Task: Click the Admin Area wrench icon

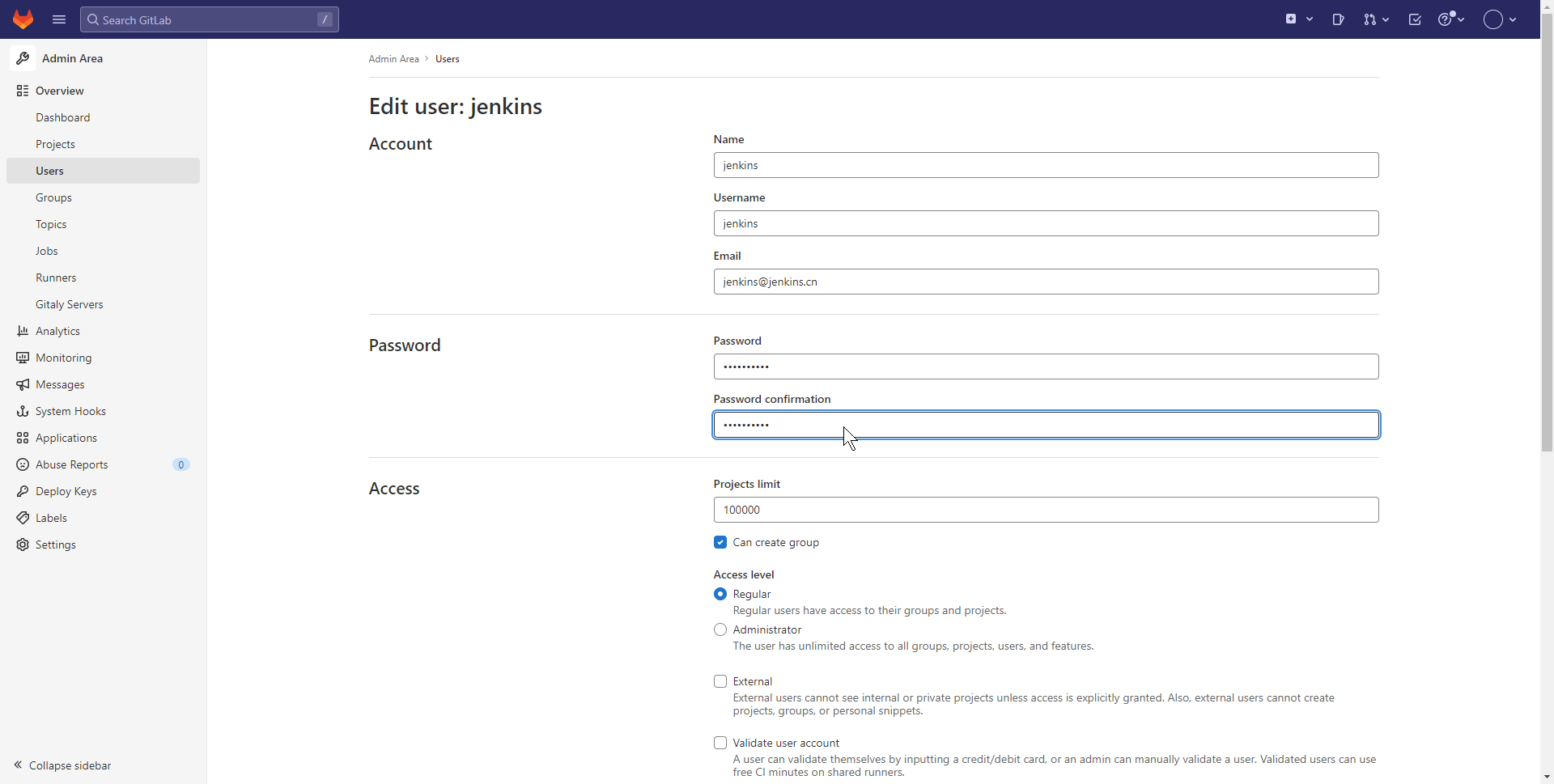Action: click(23, 58)
